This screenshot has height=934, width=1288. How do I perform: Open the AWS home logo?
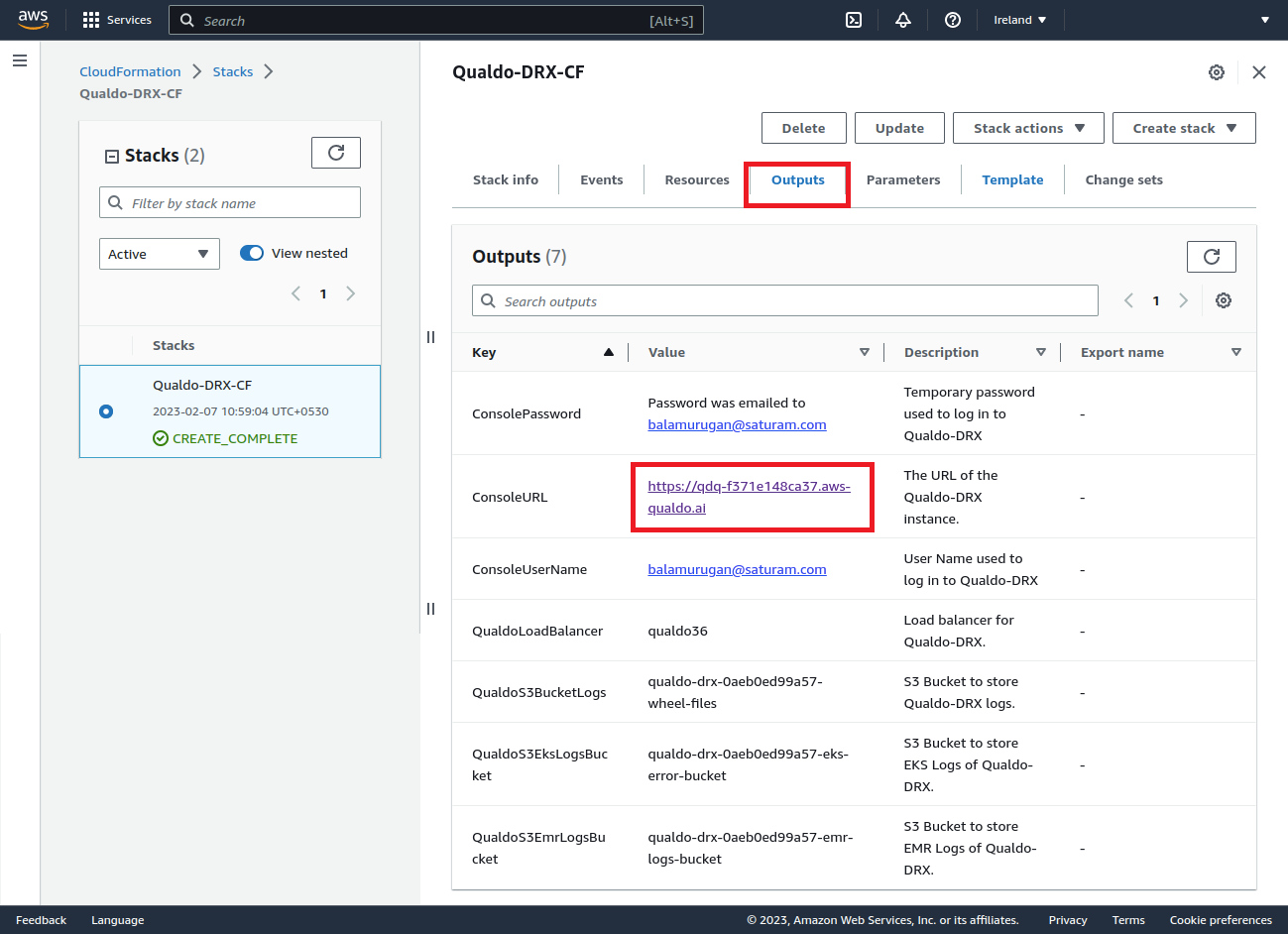pos(33,20)
